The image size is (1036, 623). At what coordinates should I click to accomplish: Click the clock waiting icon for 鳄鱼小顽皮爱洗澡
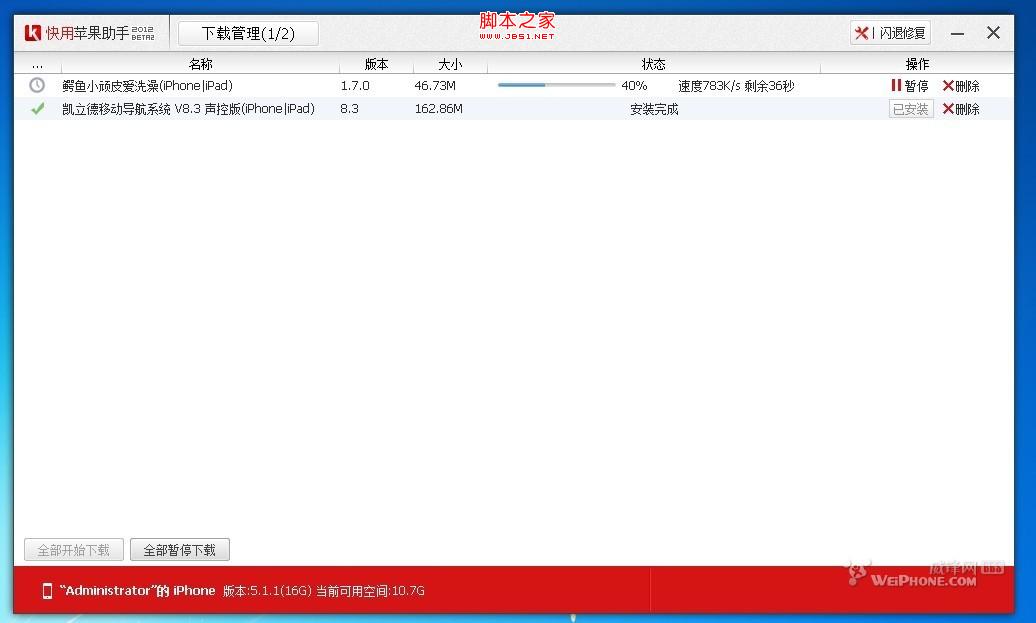37,85
